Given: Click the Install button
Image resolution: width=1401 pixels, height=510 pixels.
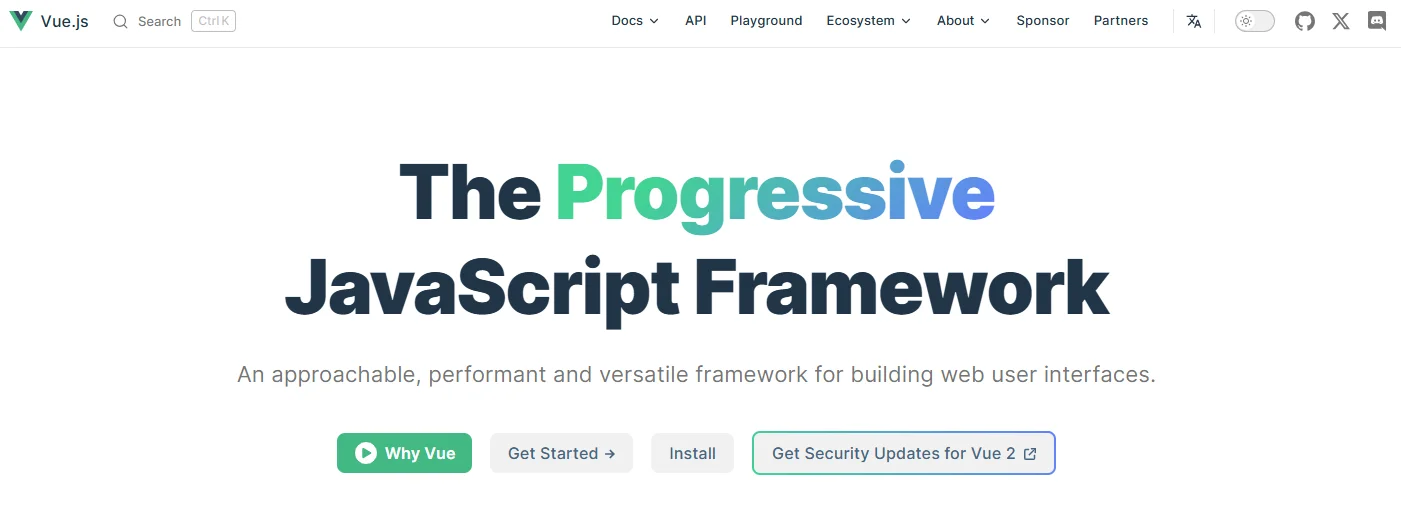Looking at the screenshot, I should tap(692, 453).
